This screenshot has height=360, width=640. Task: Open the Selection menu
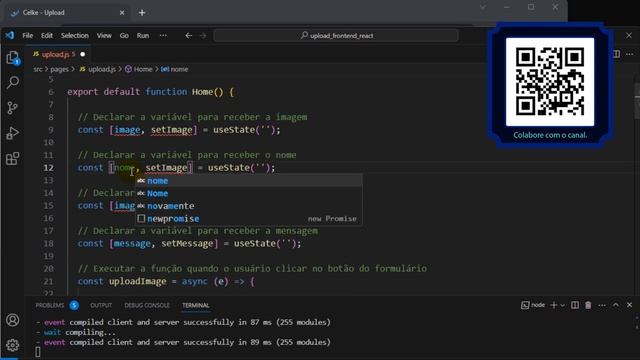[x=75, y=36]
